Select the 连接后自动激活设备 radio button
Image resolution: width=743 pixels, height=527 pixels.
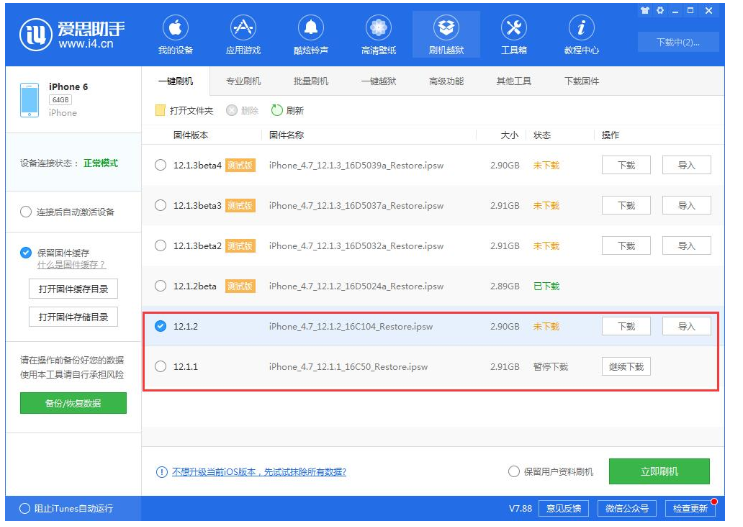click(26, 212)
